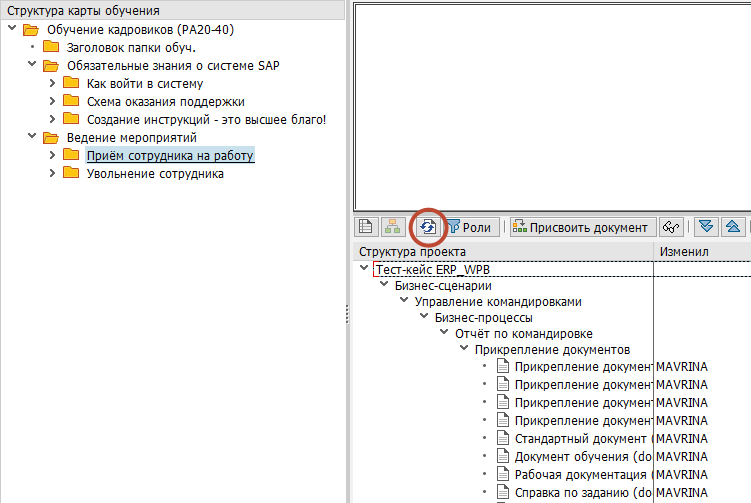Click the Увольнение сотрудника folder icon
Viewport: 751px width, 503px height.
[71, 173]
